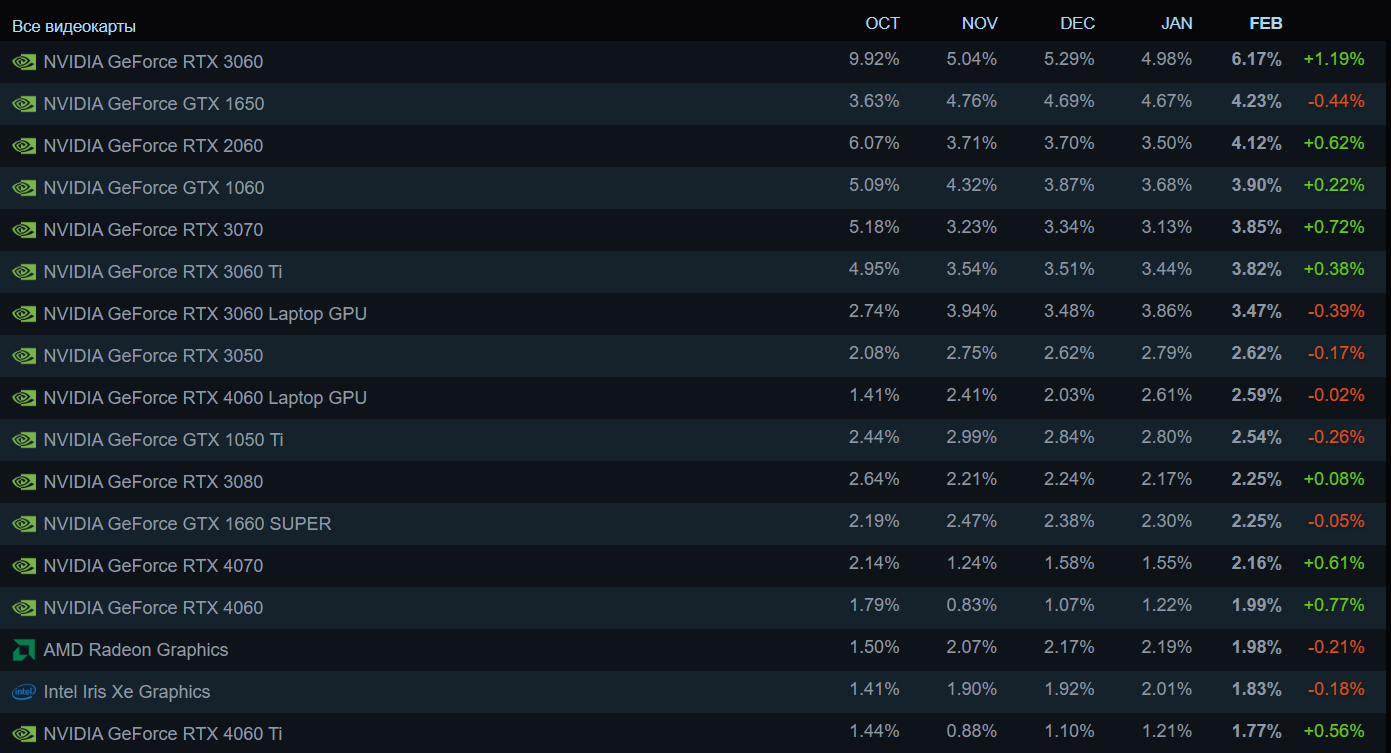
Task: Click the NVIDIA logo next to GTX 1650
Action: [x=24, y=104]
